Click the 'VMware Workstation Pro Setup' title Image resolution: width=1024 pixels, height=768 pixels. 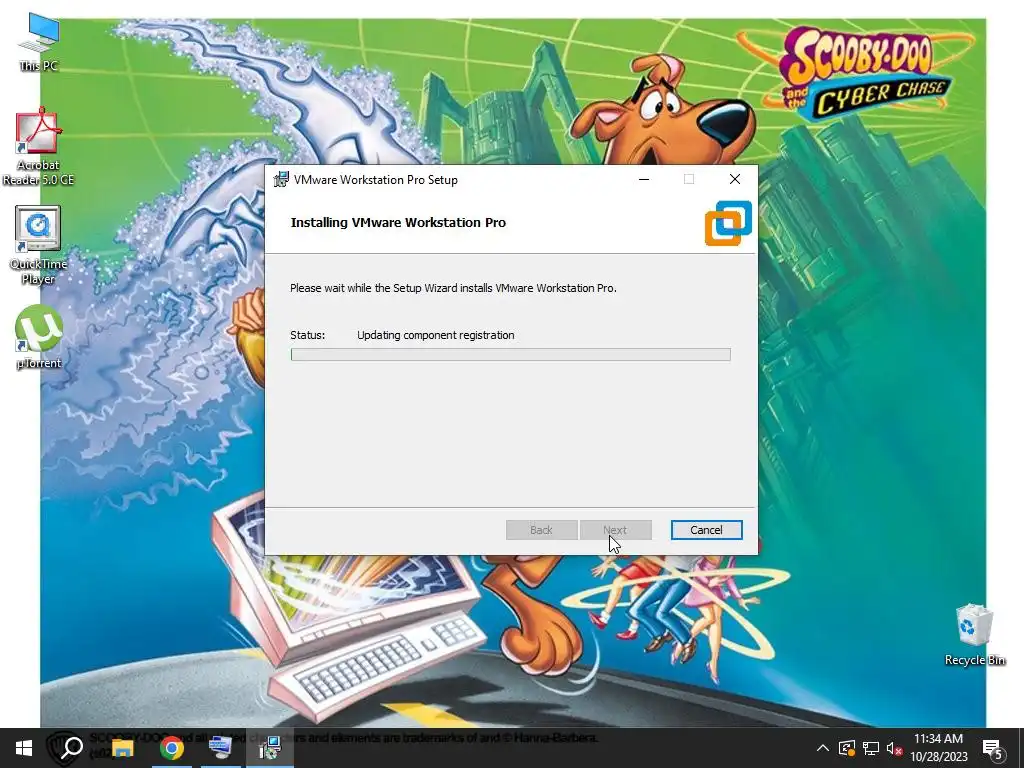(376, 180)
